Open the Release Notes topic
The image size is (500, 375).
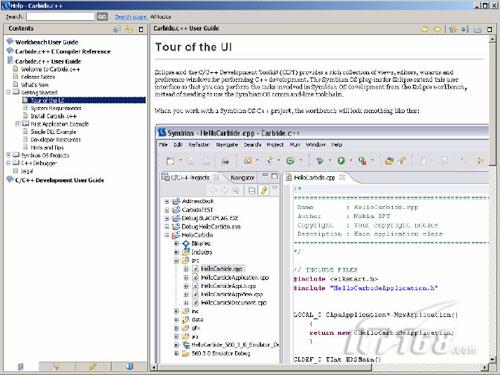(38, 77)
